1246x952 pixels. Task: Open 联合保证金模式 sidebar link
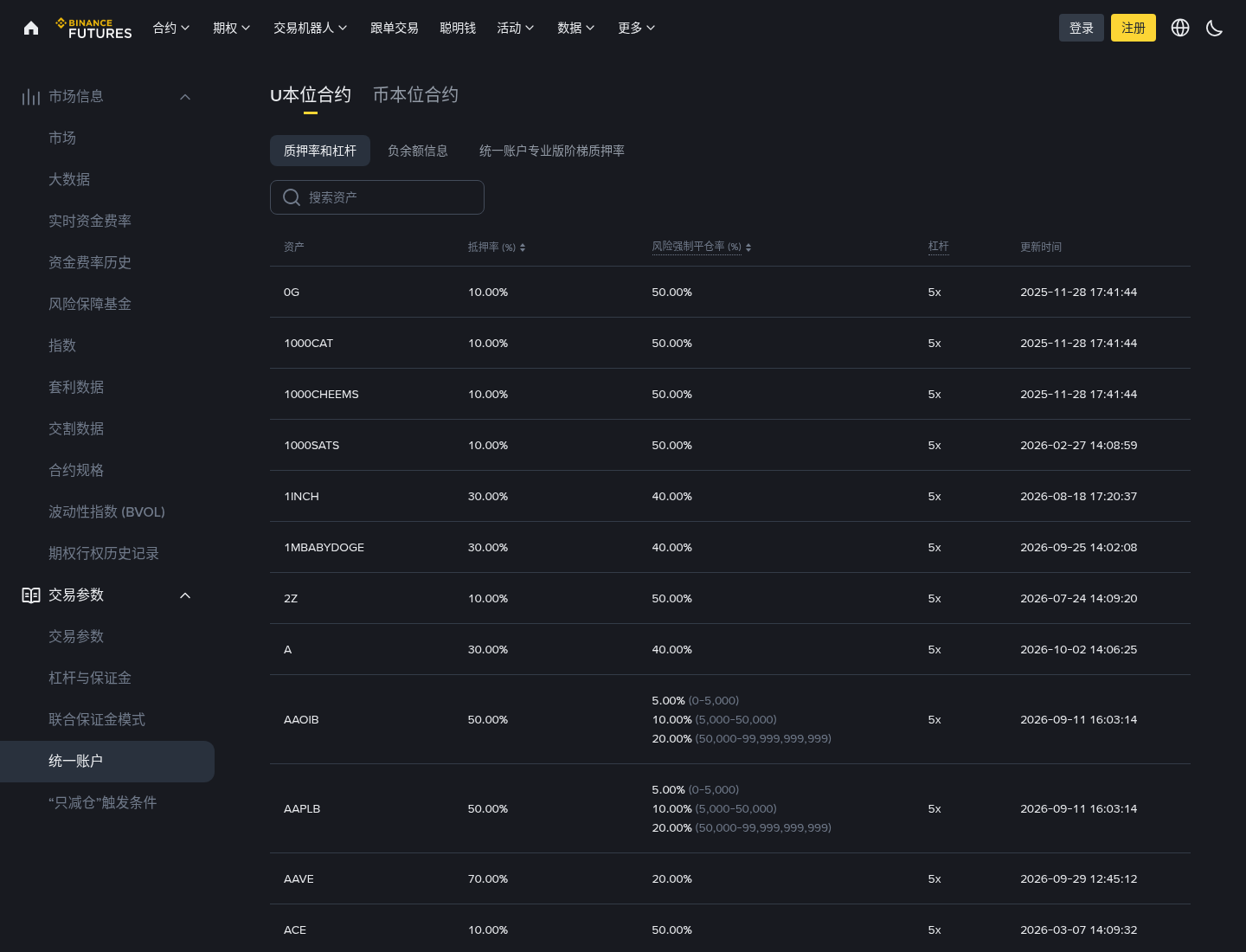click(x=97, y=719)
